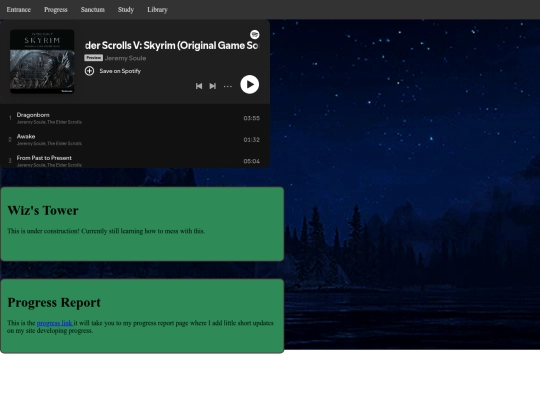Visit the Library nav link
Image resolution: width=540 pixels, height=405 pixels.
(157, 10)
